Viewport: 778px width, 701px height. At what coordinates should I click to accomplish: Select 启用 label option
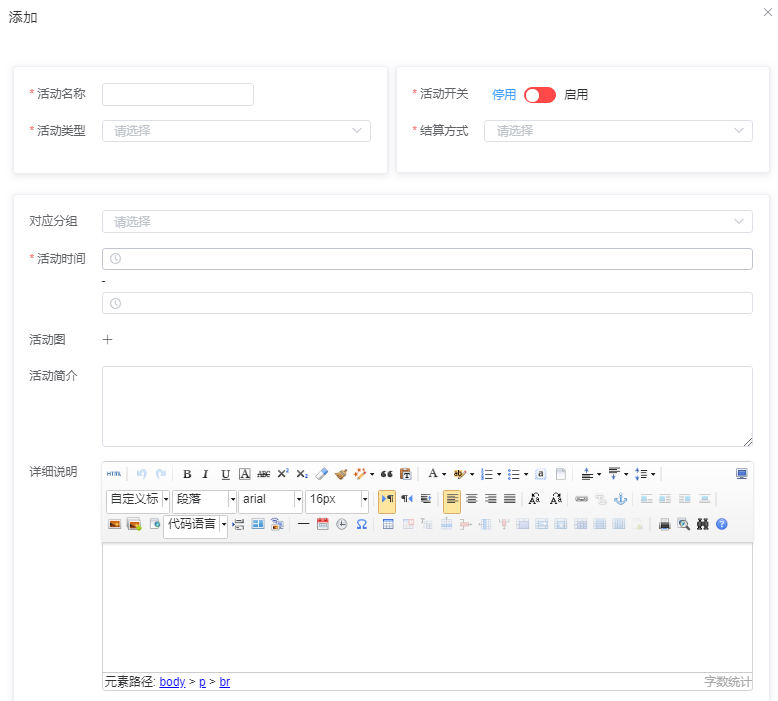(576, 95)
